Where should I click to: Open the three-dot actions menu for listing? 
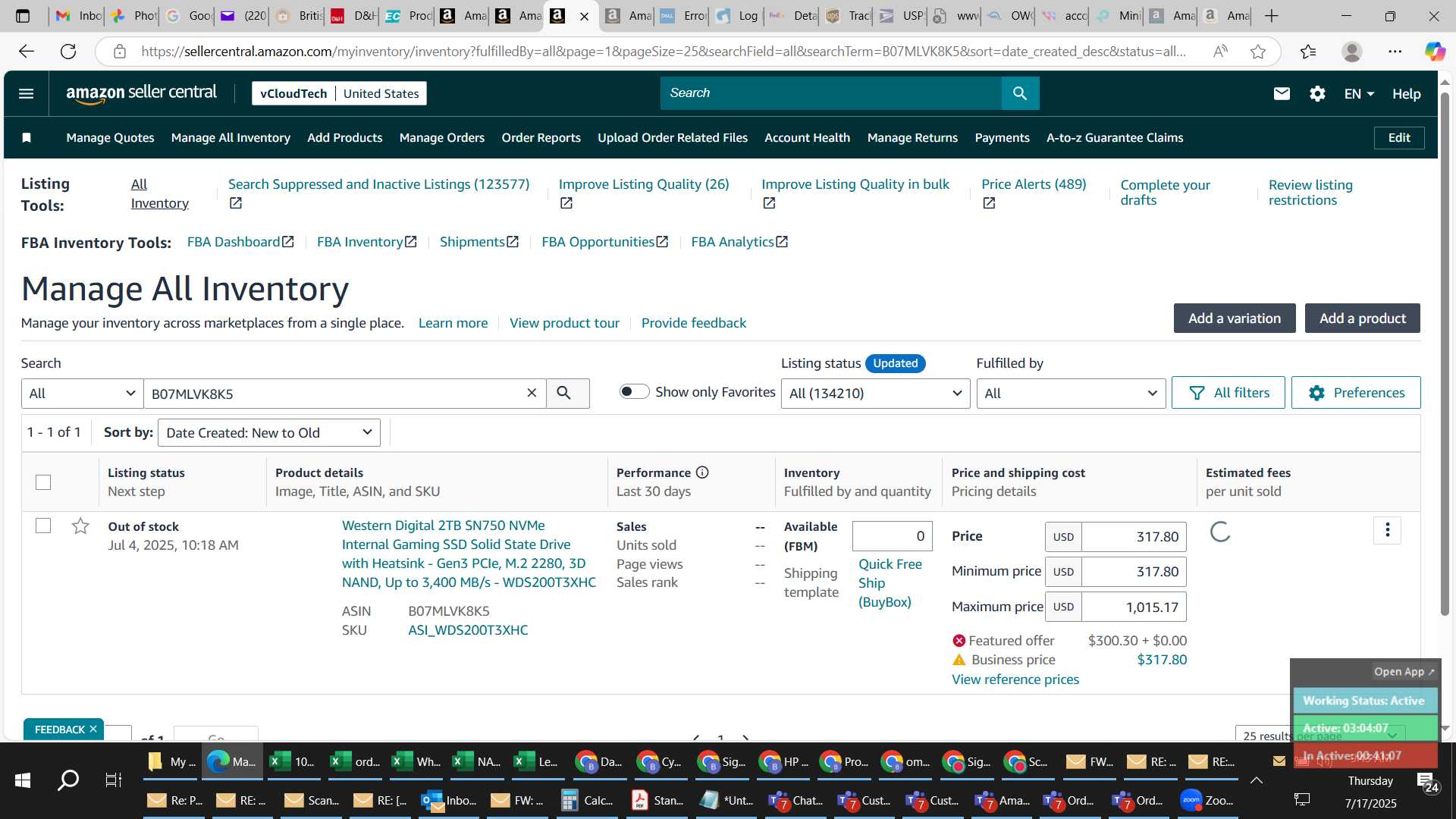coord(1387,530)
